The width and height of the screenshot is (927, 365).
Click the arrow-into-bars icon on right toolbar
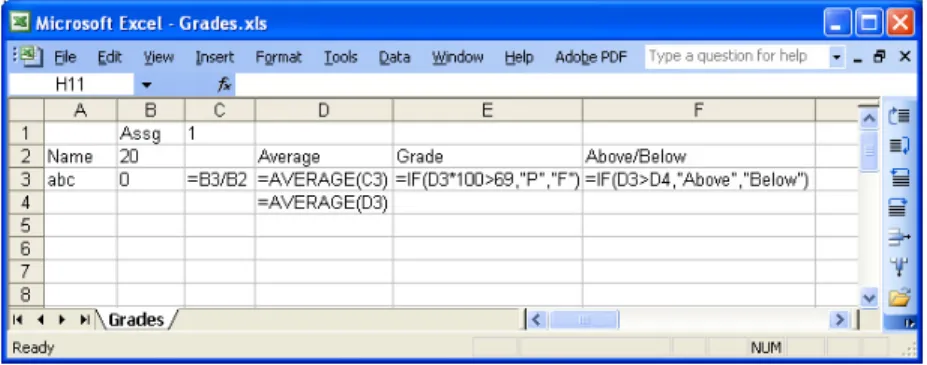click(899, 238)
